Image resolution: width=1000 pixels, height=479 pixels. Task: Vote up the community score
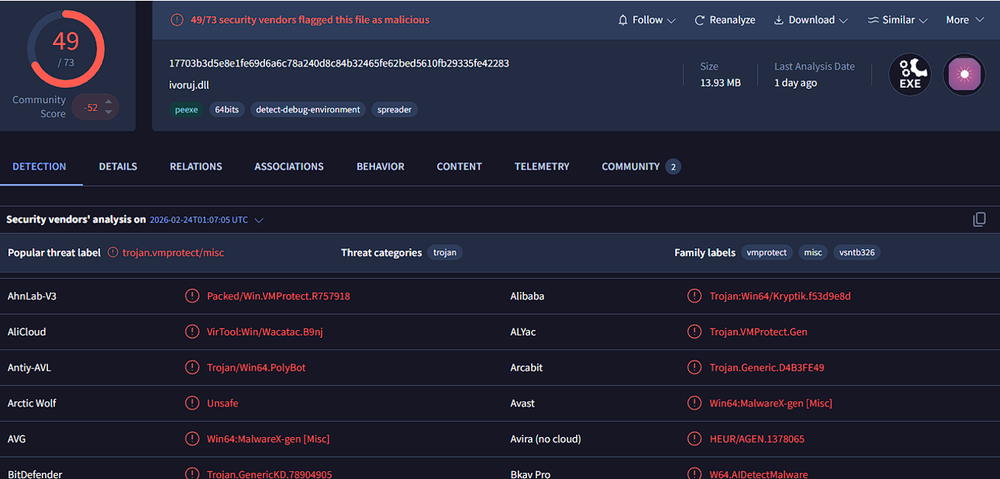point(108,100)
